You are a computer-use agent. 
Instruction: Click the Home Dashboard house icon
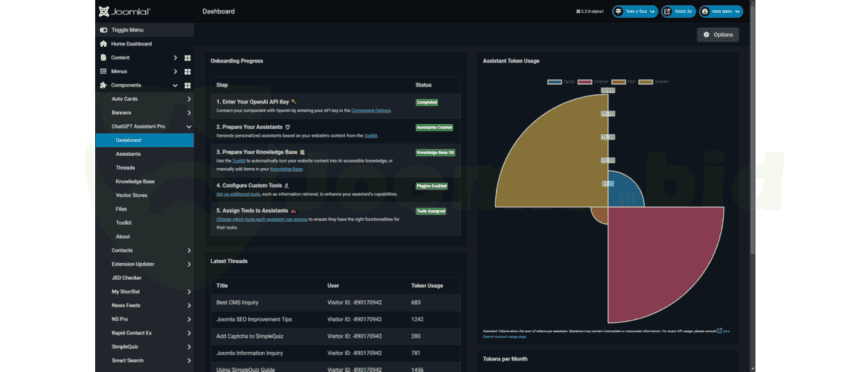pos(104,44)
